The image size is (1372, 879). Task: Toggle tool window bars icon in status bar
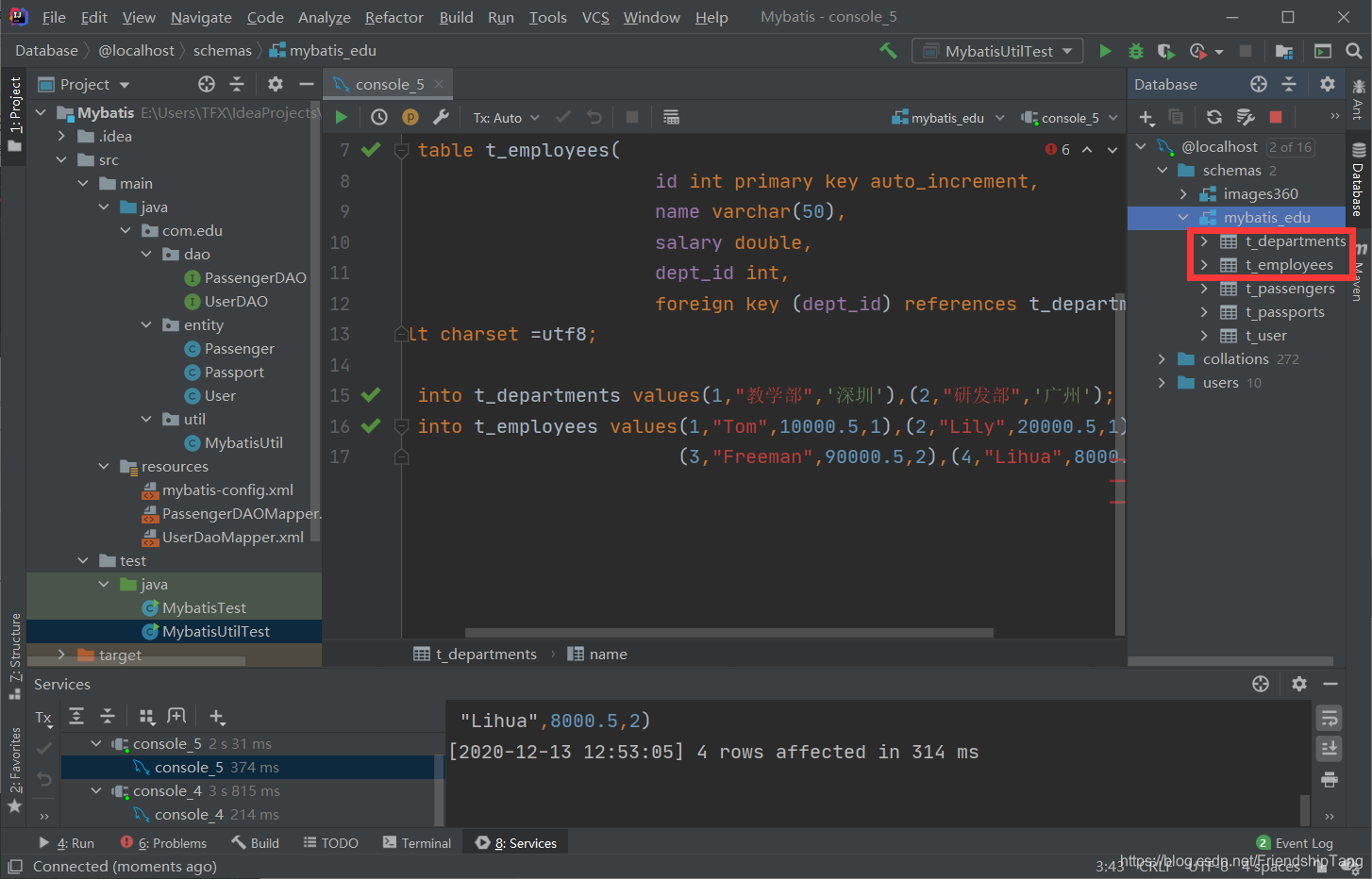pos(14,866)
